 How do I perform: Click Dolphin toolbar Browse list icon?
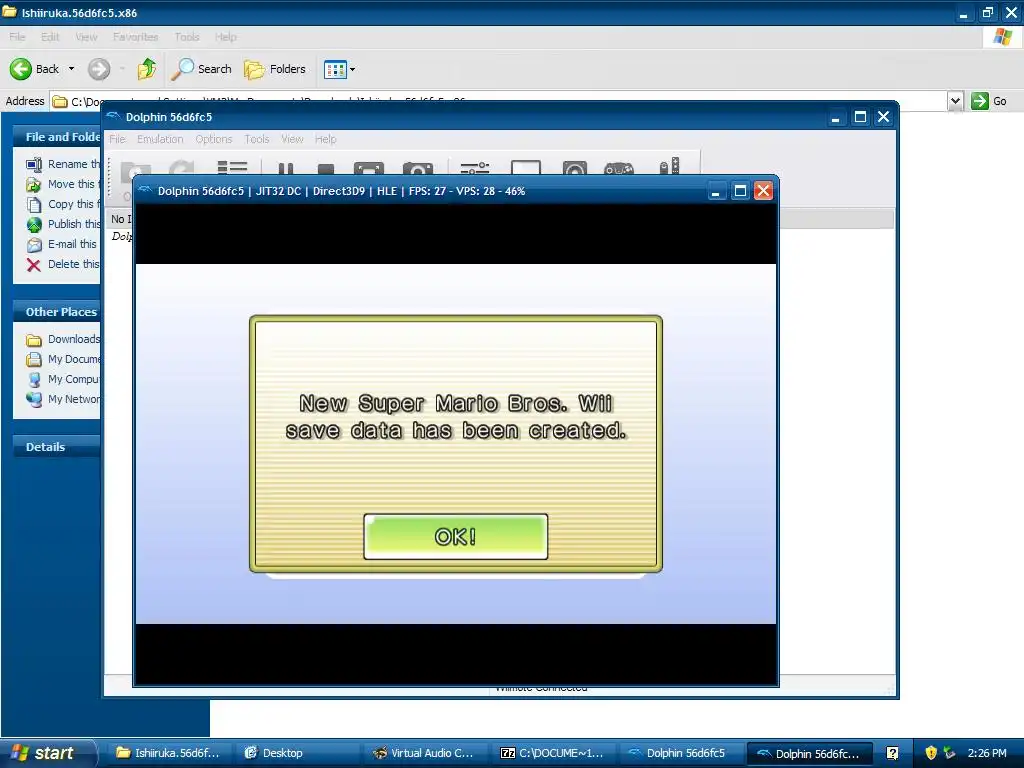tap(232, 167)
